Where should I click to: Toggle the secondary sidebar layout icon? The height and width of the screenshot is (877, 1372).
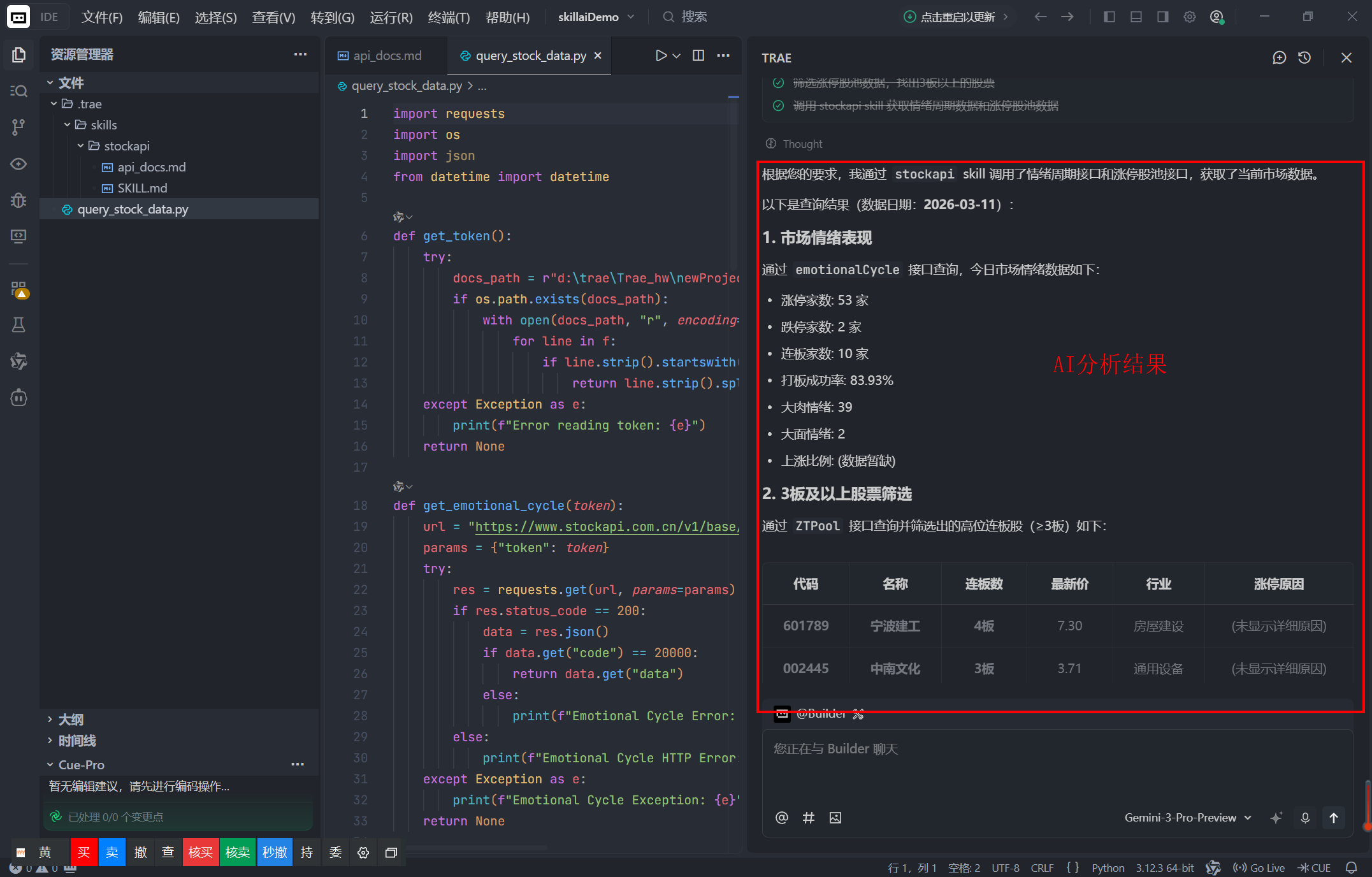(1163, 17)
